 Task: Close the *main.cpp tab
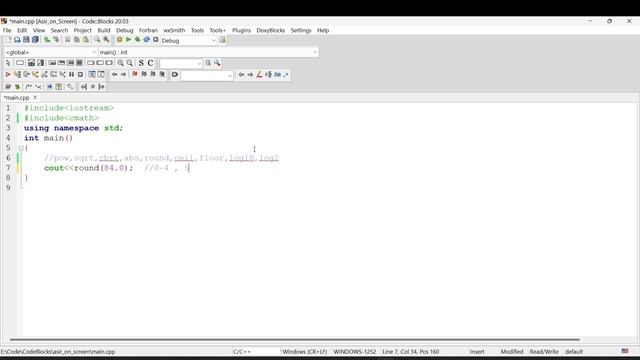click(35, 98)
